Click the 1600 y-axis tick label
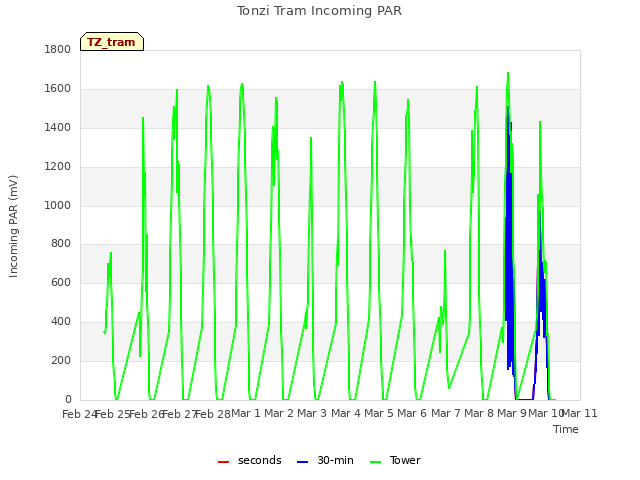The image size is (640, 480). pyautogui.click(x=58, y=89)
